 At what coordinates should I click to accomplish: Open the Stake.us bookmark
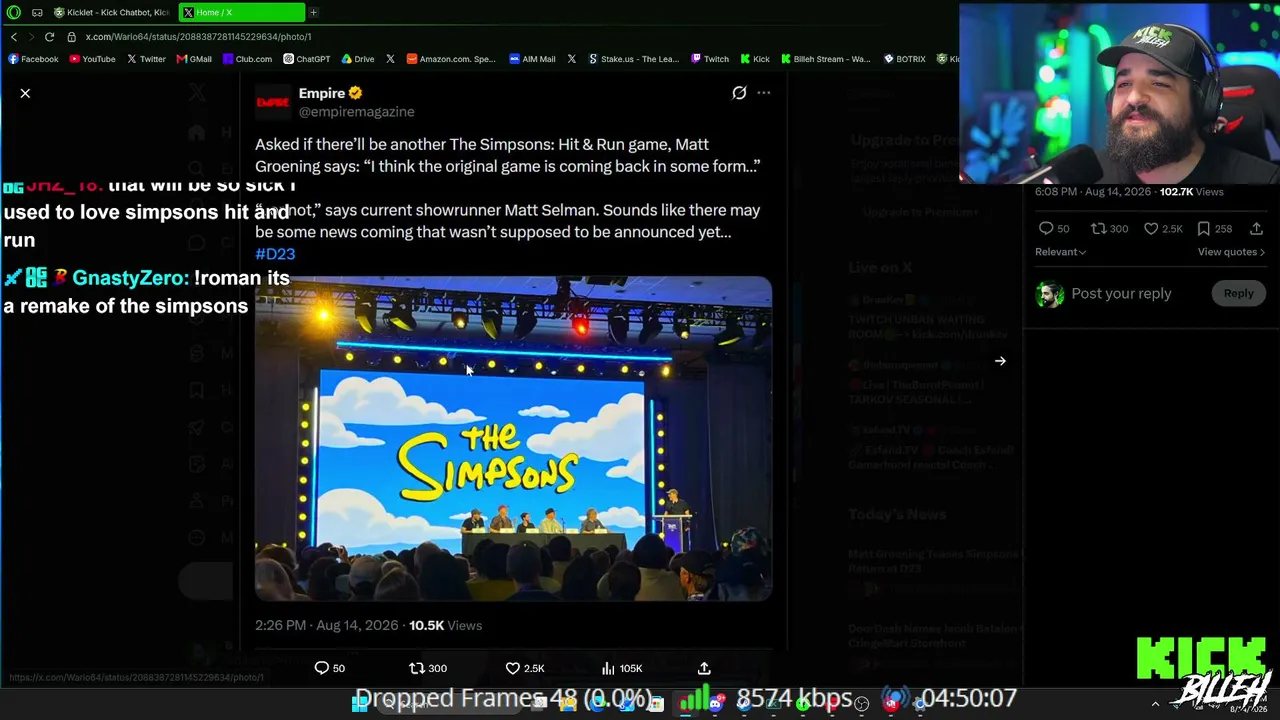pos(633,59)
